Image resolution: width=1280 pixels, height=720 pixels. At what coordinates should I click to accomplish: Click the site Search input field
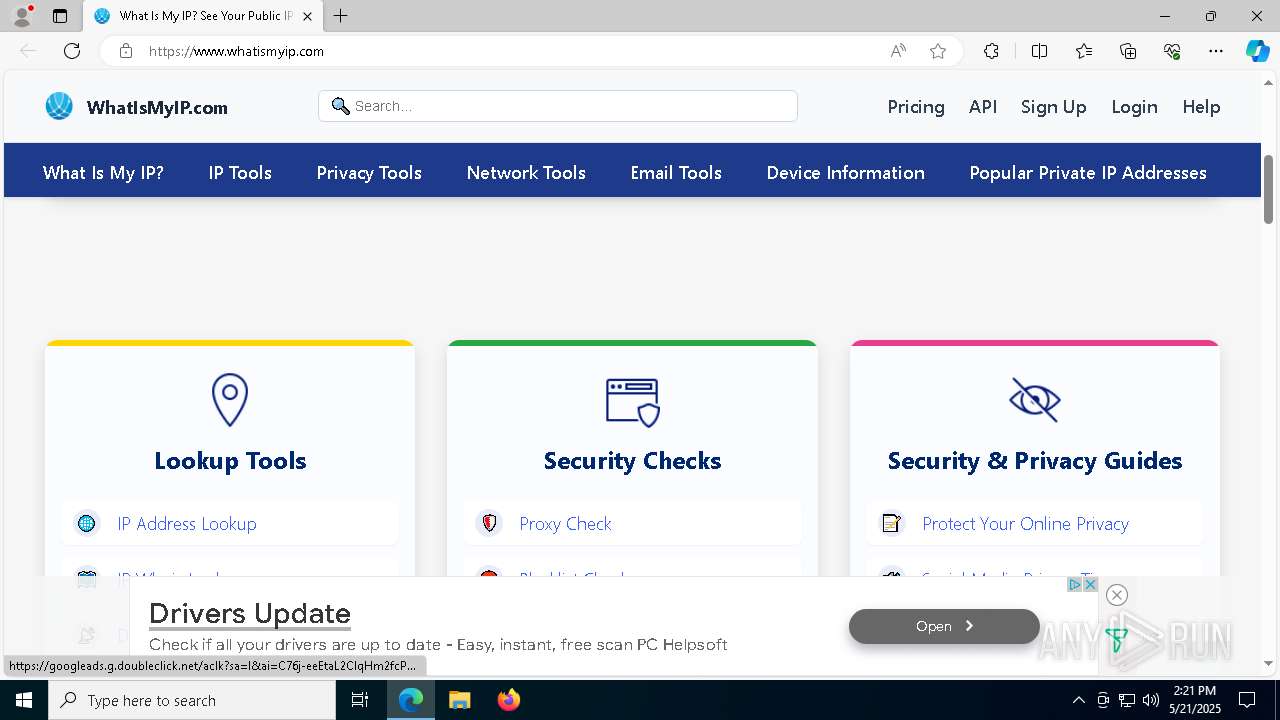click(558, 106)
